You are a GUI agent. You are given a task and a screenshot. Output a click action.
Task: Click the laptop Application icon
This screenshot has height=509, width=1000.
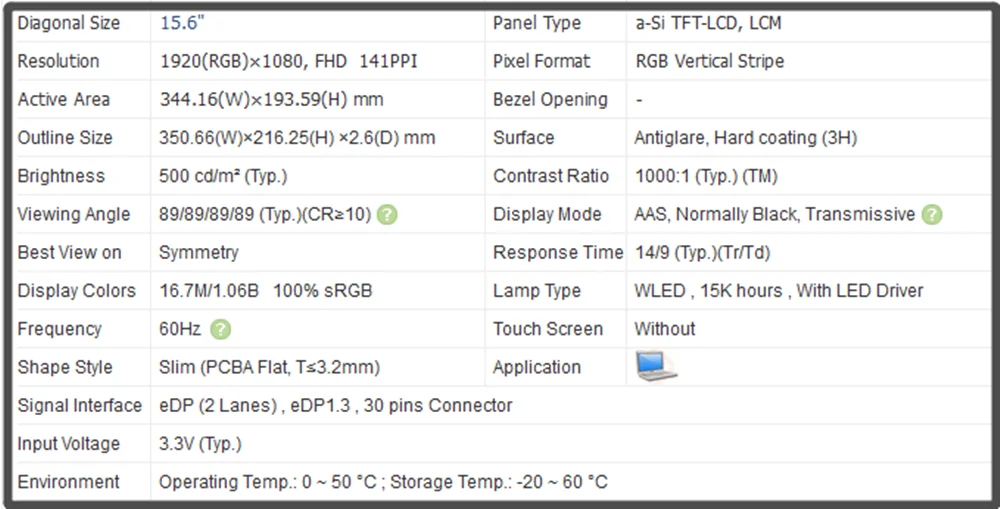[656, 366]
